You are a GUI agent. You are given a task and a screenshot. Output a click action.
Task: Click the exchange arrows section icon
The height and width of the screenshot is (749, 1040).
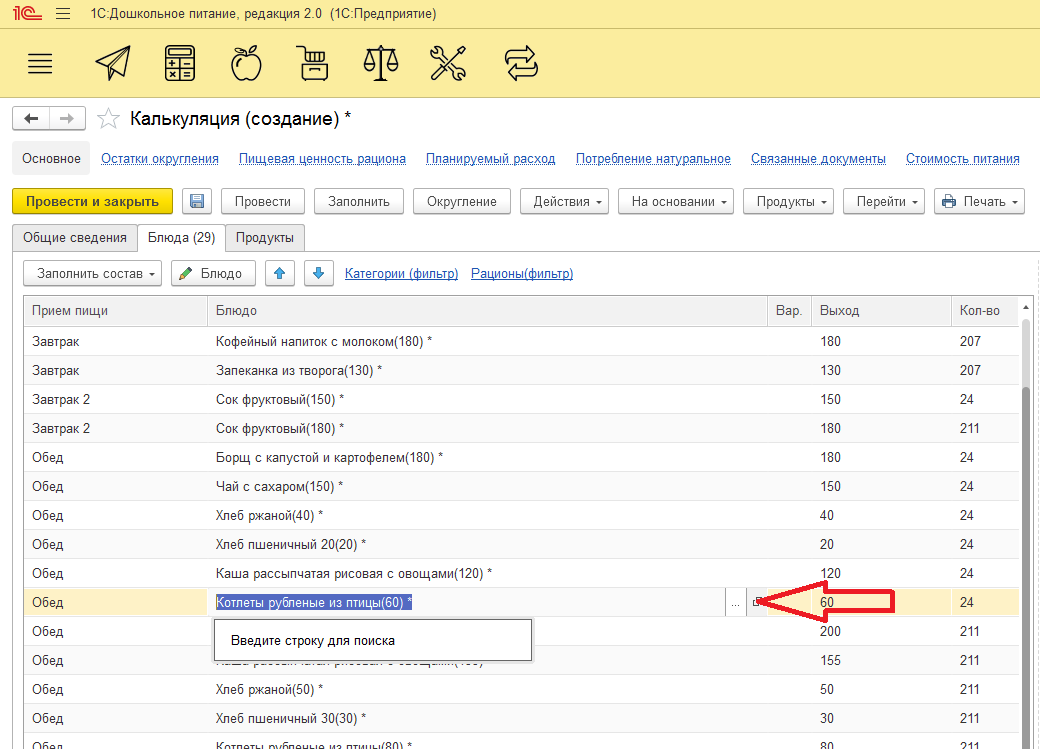tap(521, 64)
